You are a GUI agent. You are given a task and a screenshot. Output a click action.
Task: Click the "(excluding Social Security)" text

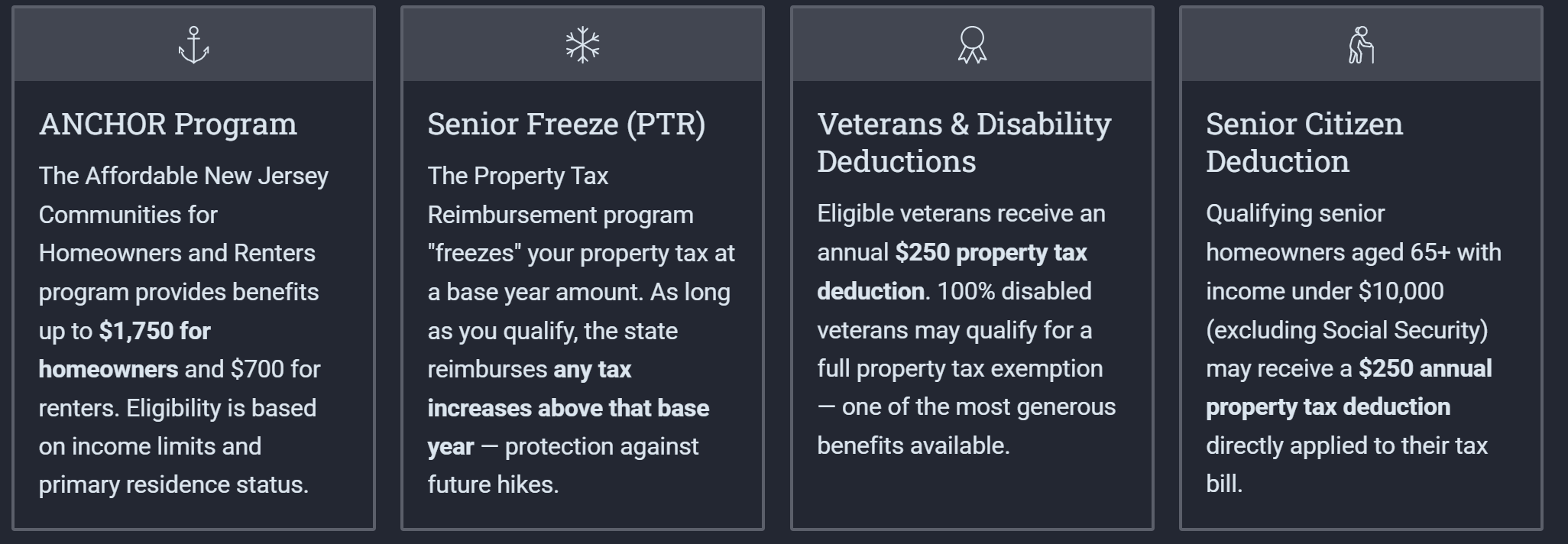(x=1346, y=330)
